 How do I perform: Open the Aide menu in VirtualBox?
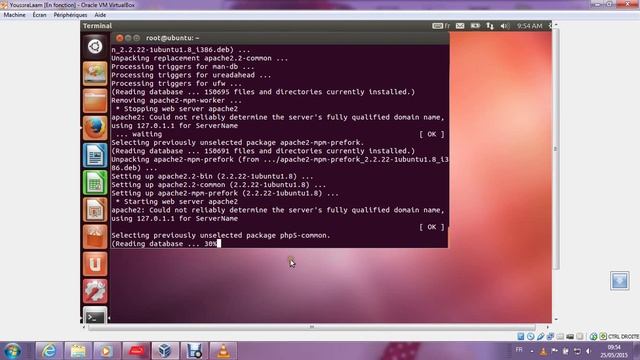coord(100,15)
